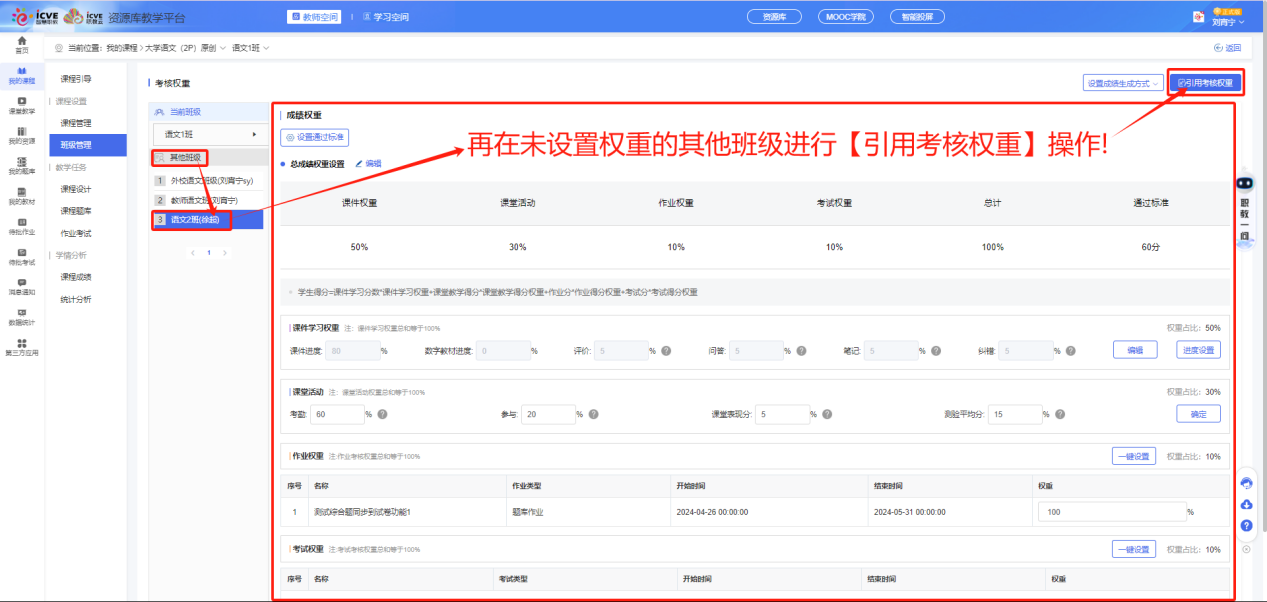Click the help icon next to 考勤 percentage
The width and height of the screenshot is (1267, 602).
pos(382,414)
